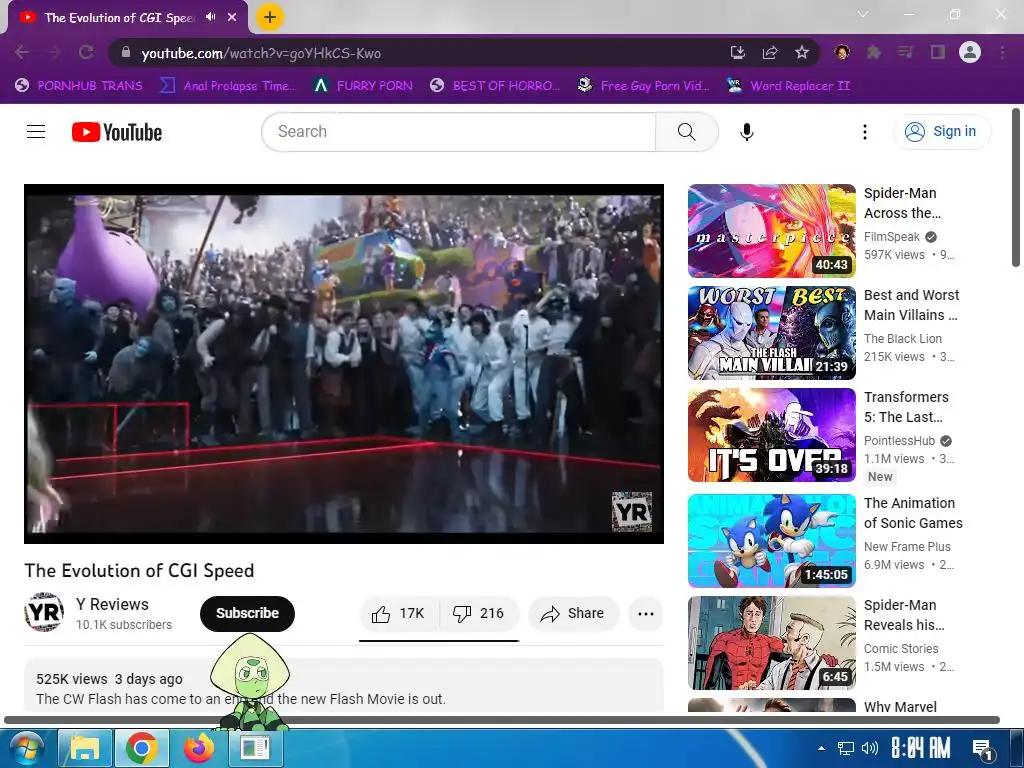Screen dimensions: 1024x768
Task: Click PointlessHub channel name
Action: click(899, 440)
